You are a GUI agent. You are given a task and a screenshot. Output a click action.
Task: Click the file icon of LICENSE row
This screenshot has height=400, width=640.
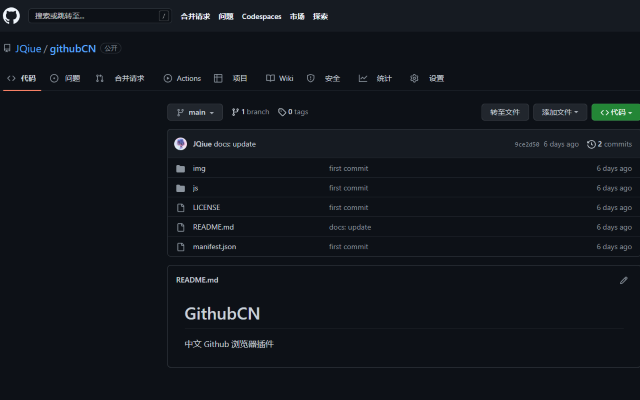(180, 208)
